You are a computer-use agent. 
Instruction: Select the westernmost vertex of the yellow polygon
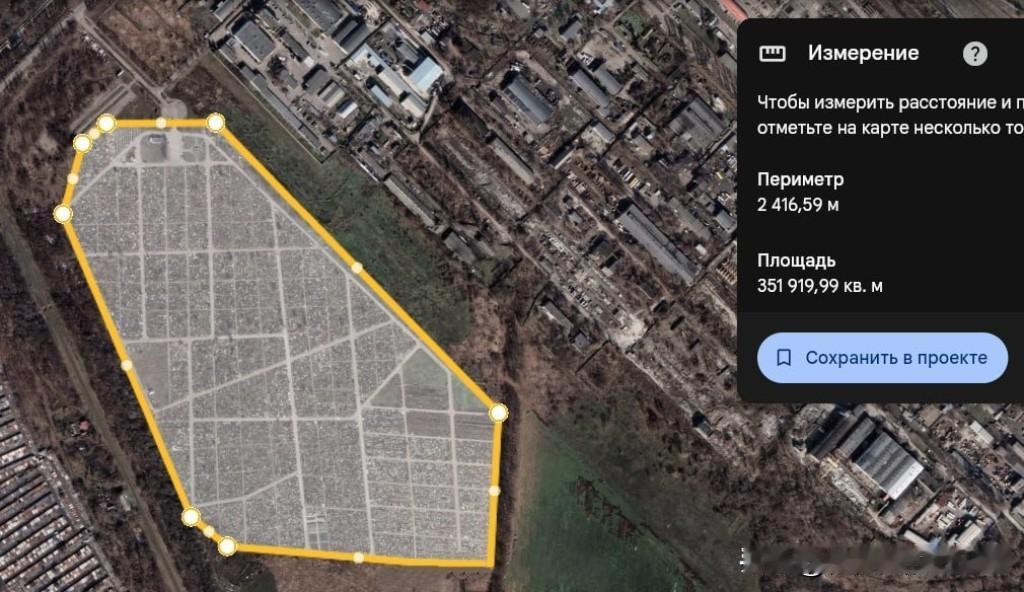[63, 213]
